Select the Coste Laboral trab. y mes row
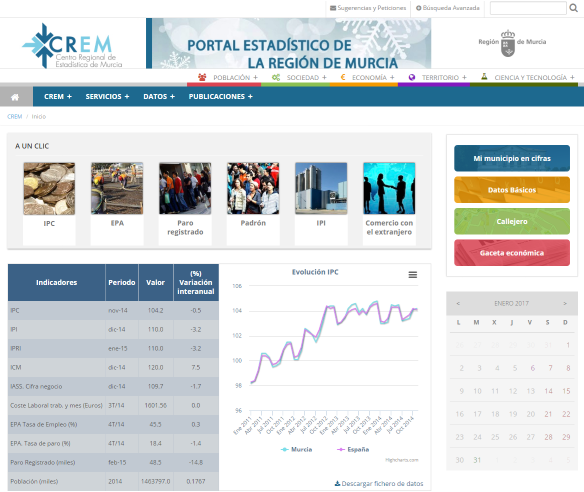Image resolution: width=584 pixels, height=492 pixels. point(113,406)
